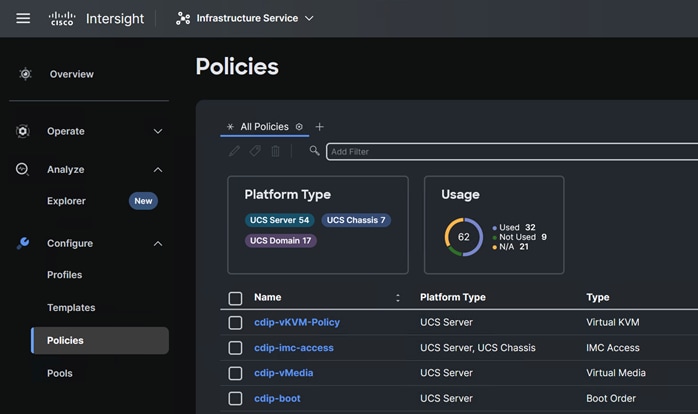Click the Platform Type column header

pyautogui.click(x=453, y=297)
